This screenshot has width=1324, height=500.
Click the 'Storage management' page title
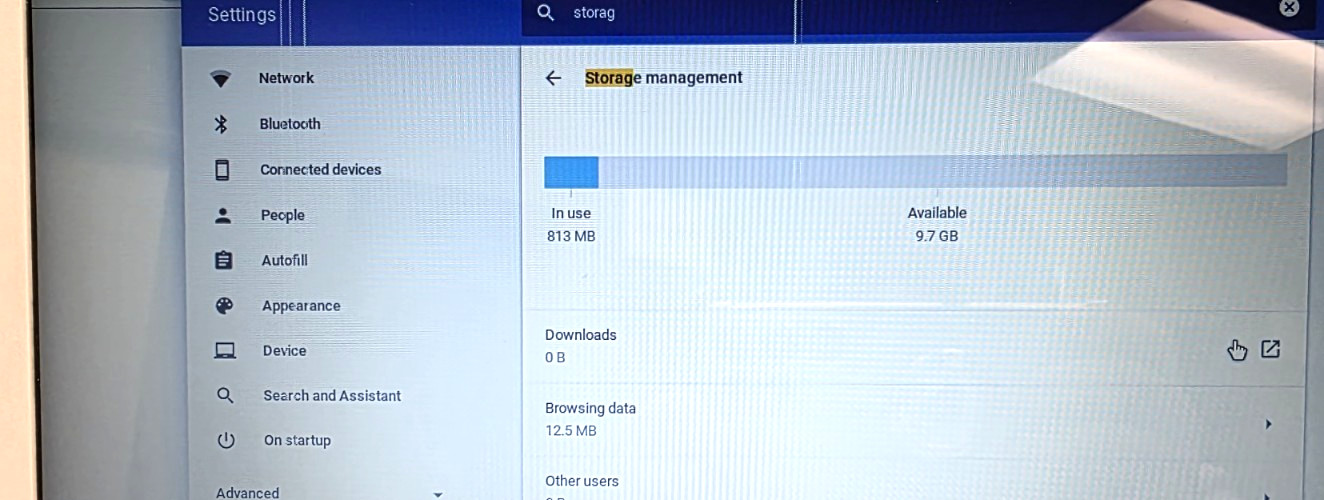[664, 78]
